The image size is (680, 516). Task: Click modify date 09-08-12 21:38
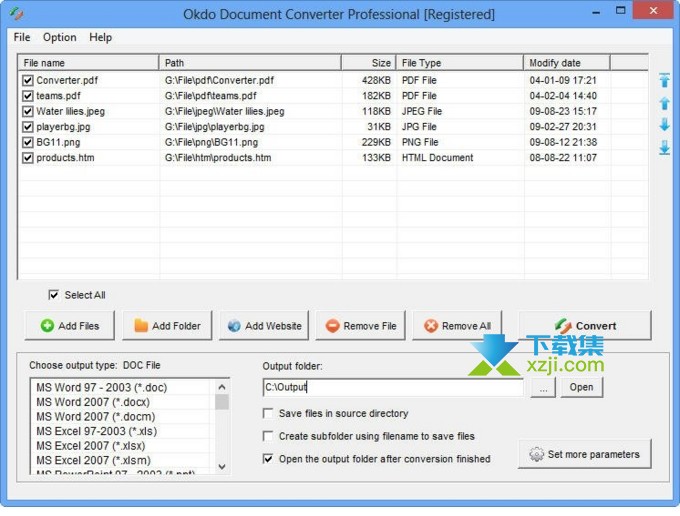[x=563, y=142]
